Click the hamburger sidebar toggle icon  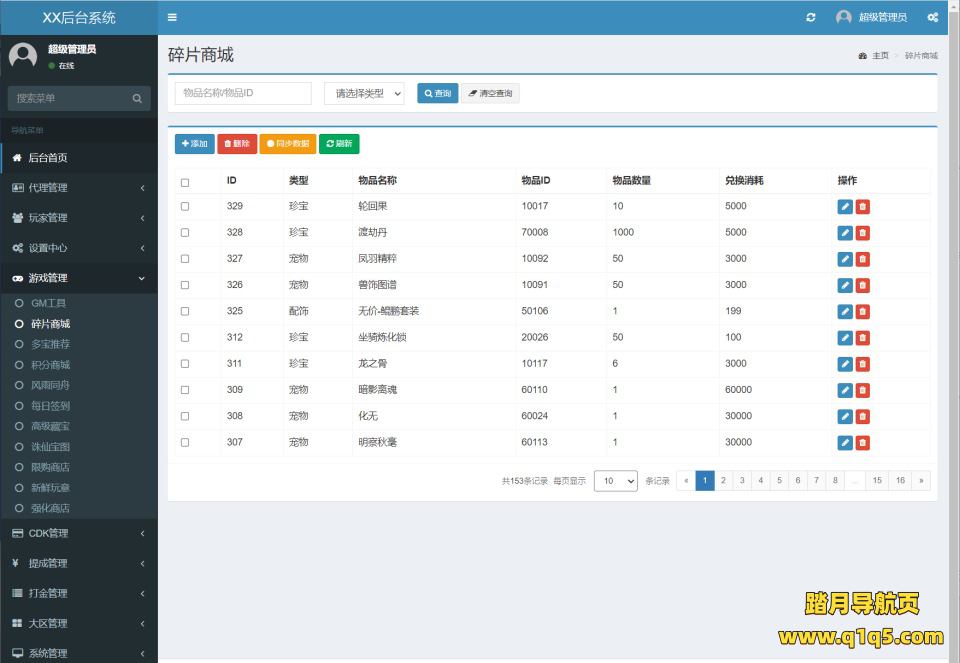(172, 17)
